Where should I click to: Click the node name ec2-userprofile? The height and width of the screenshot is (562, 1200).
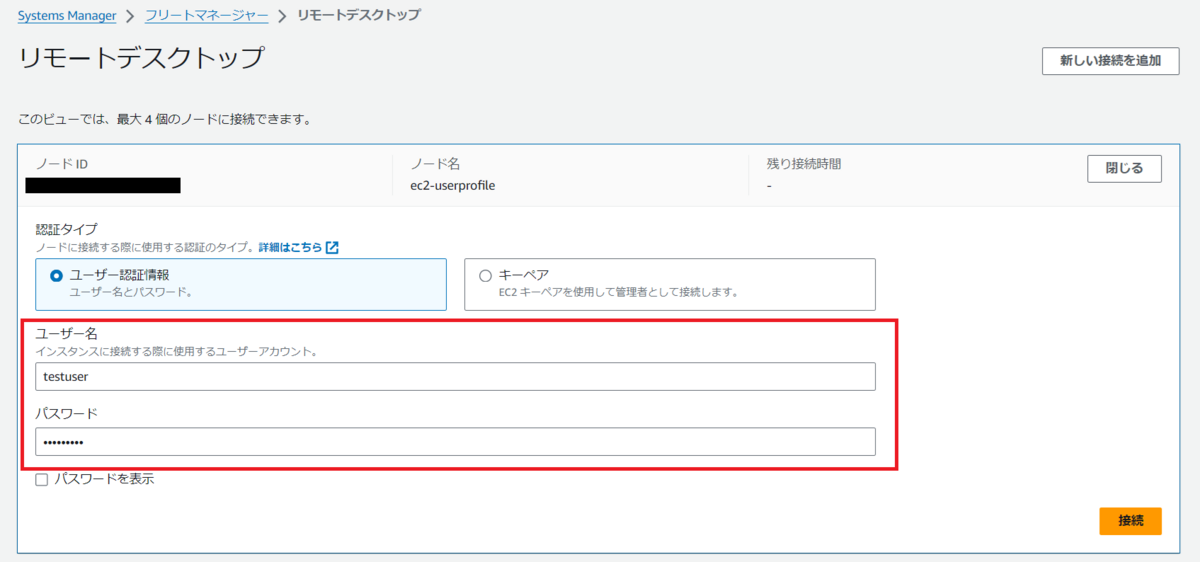click(x=453, y=185)
